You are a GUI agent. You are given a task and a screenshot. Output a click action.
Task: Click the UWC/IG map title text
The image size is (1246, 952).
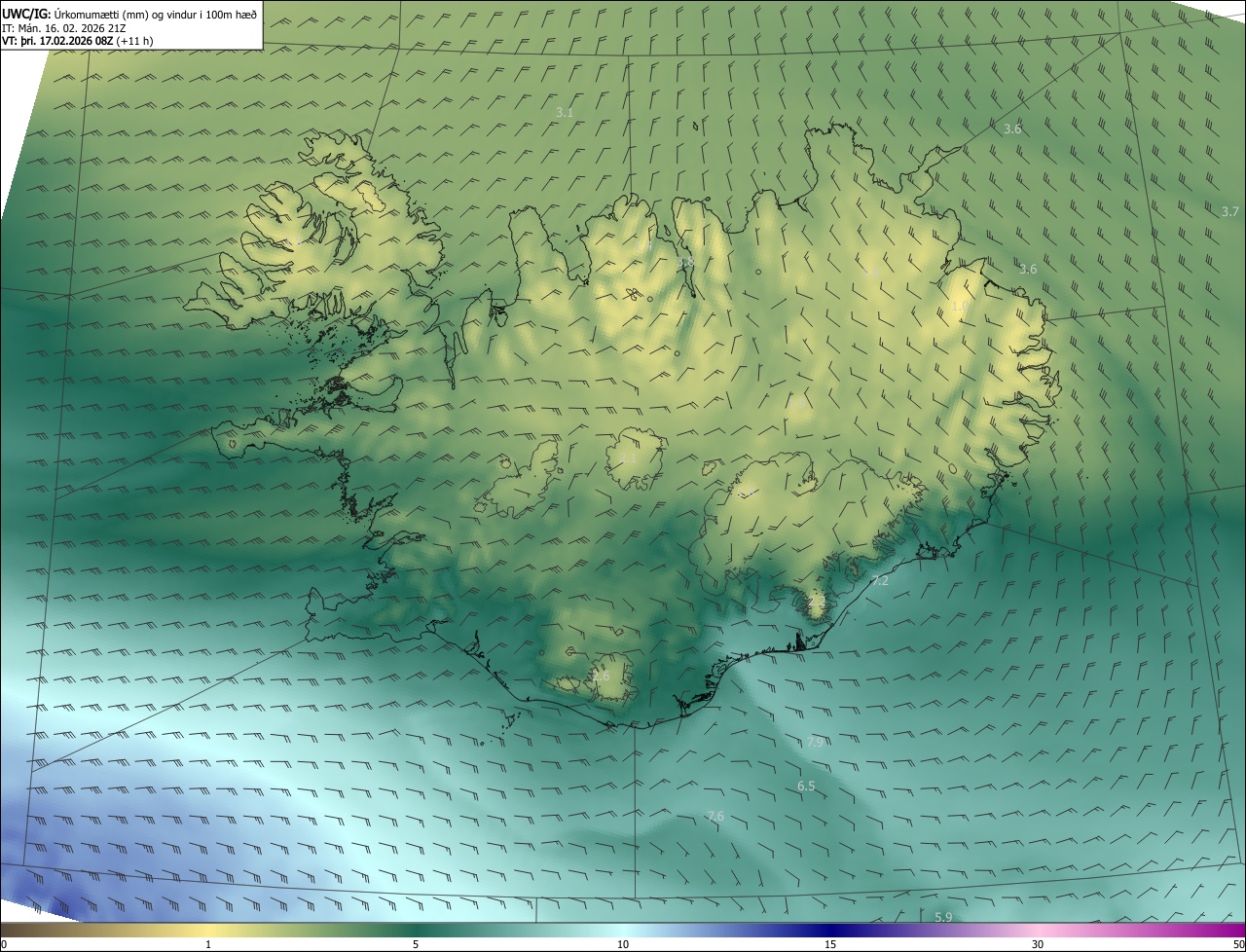131,13
